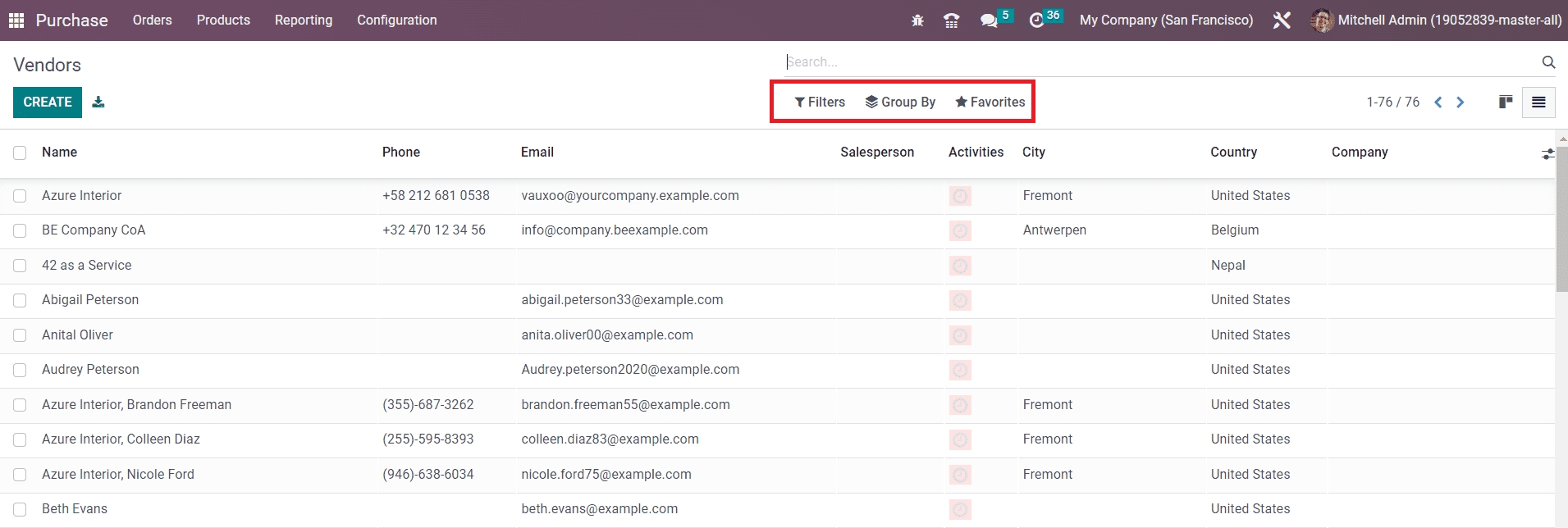Viewport: 1568px width, 528px height.
Task: Click the CREATE button
Action: tap(48, 102)
